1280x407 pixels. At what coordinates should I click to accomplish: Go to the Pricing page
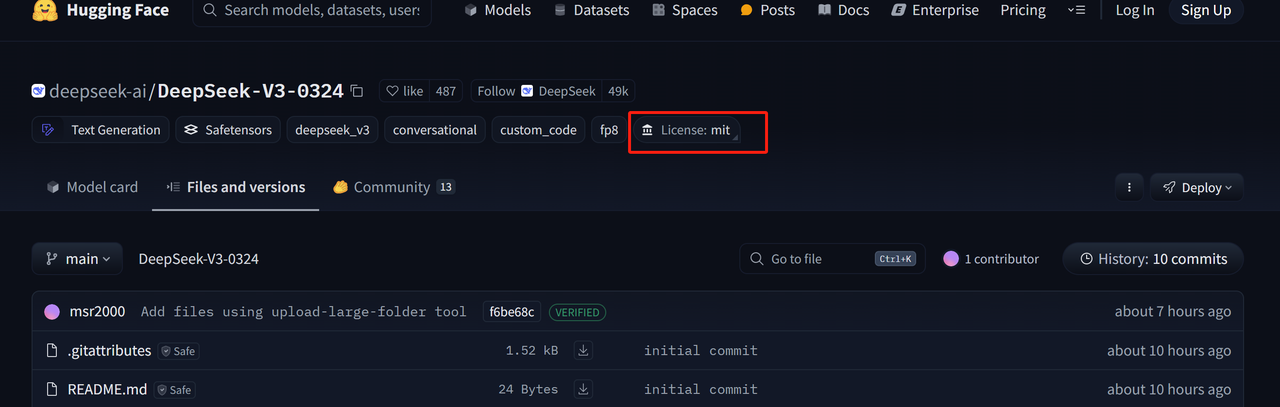click(1023, 10)
